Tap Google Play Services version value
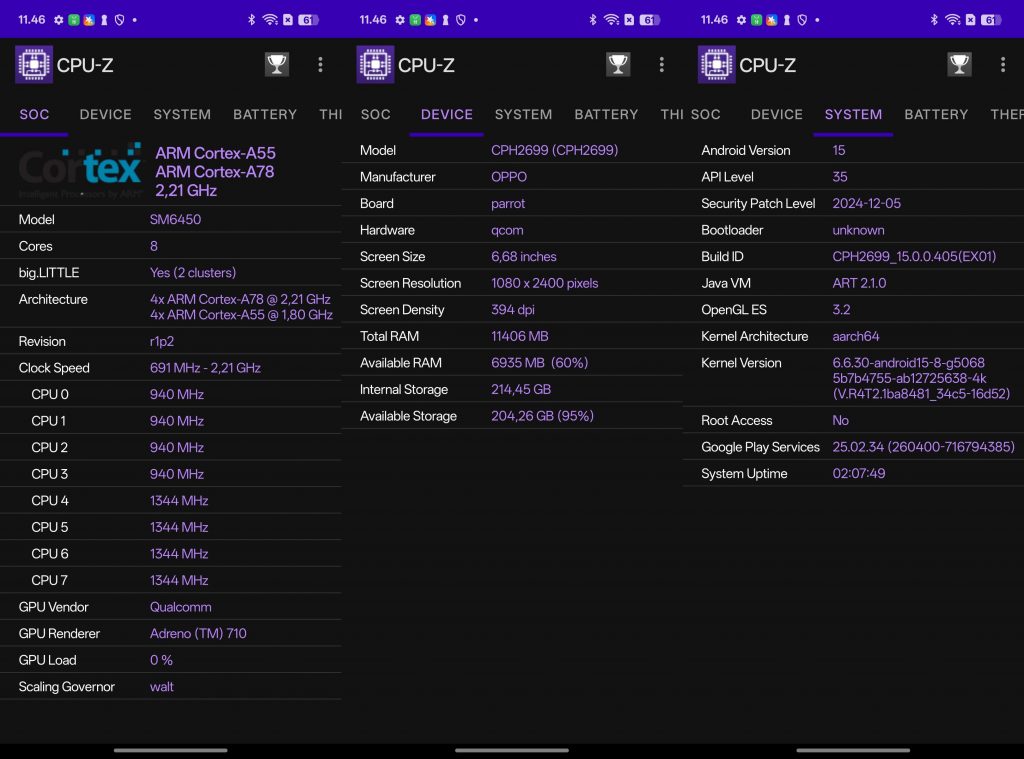Image resolution: width=1024 pixels, height=759 pixels. (x=923, y=447)
